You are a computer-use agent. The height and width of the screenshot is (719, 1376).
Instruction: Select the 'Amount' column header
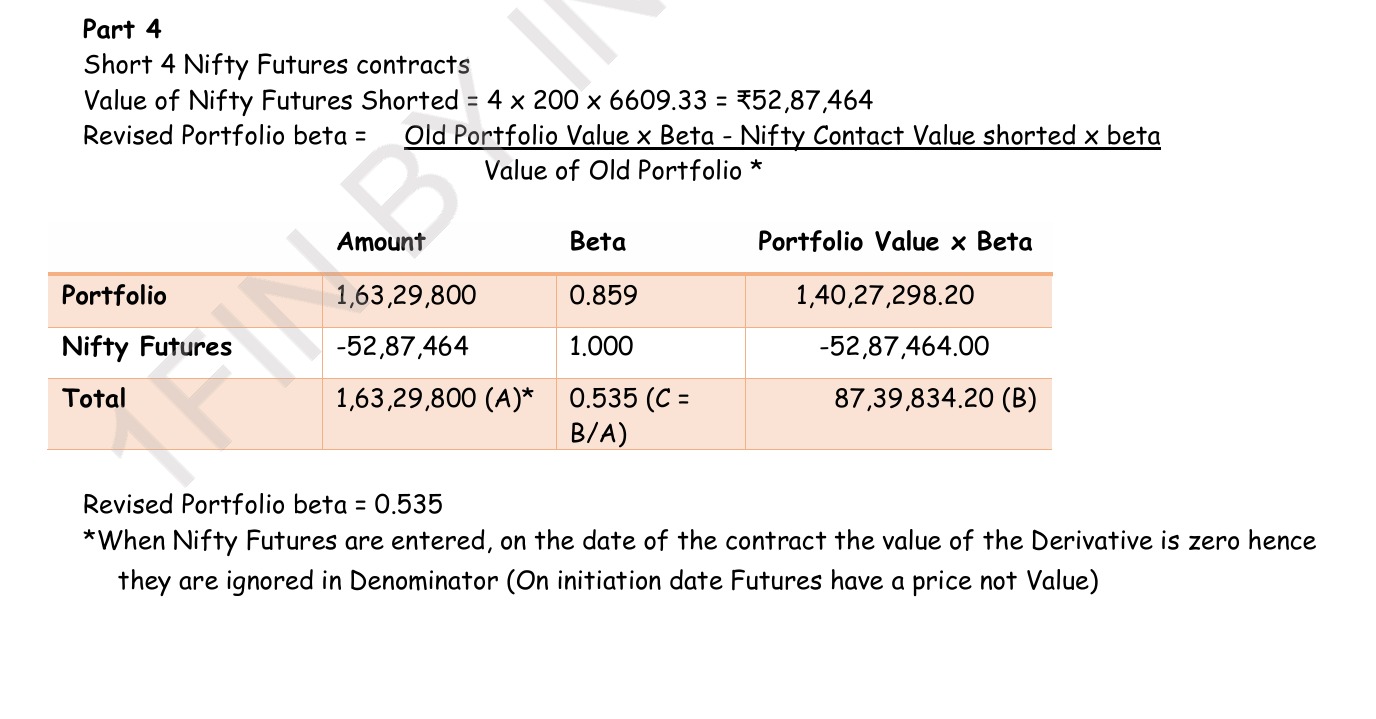381,242
